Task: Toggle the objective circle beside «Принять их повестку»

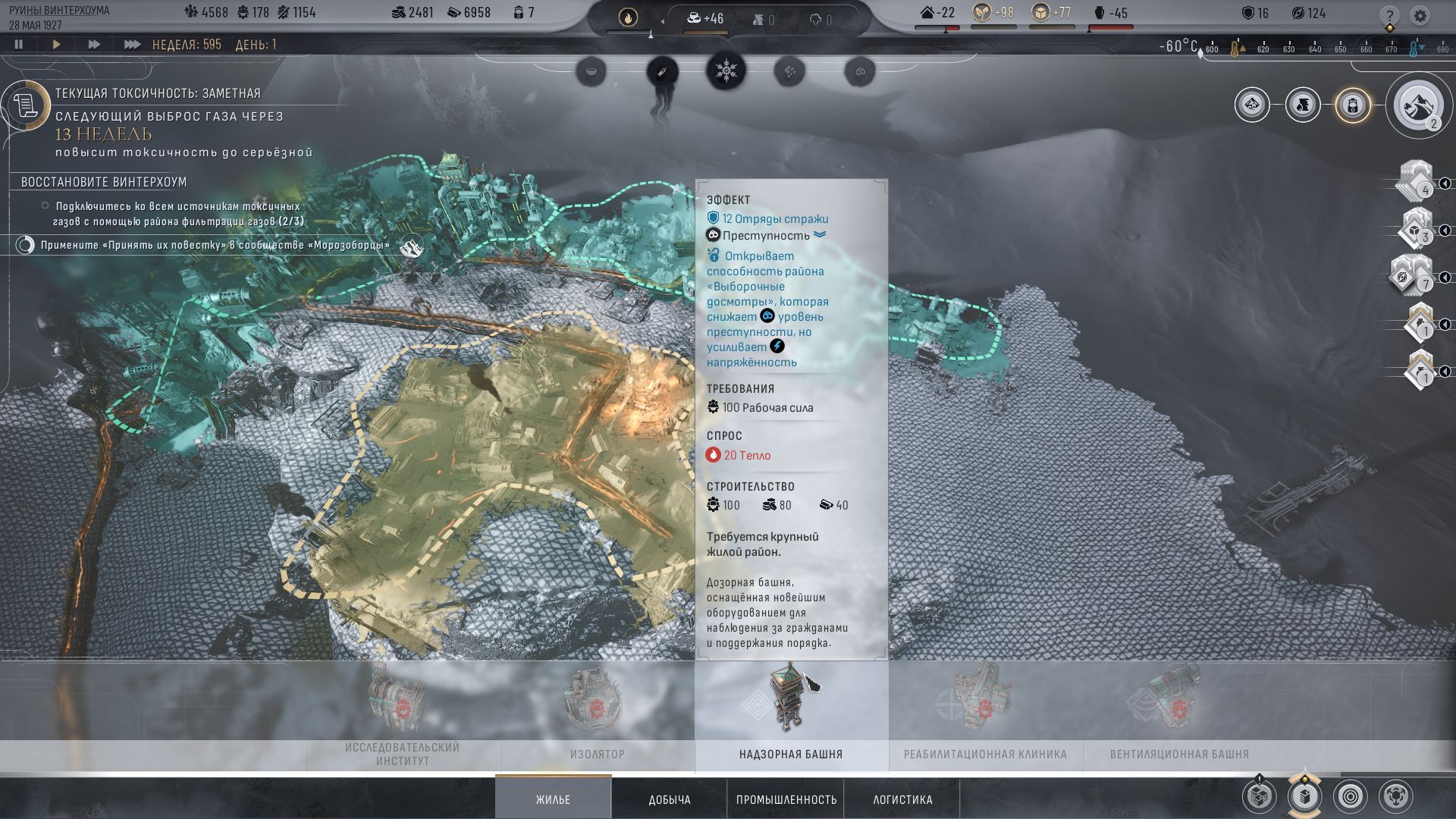Action: coord(25,245)
